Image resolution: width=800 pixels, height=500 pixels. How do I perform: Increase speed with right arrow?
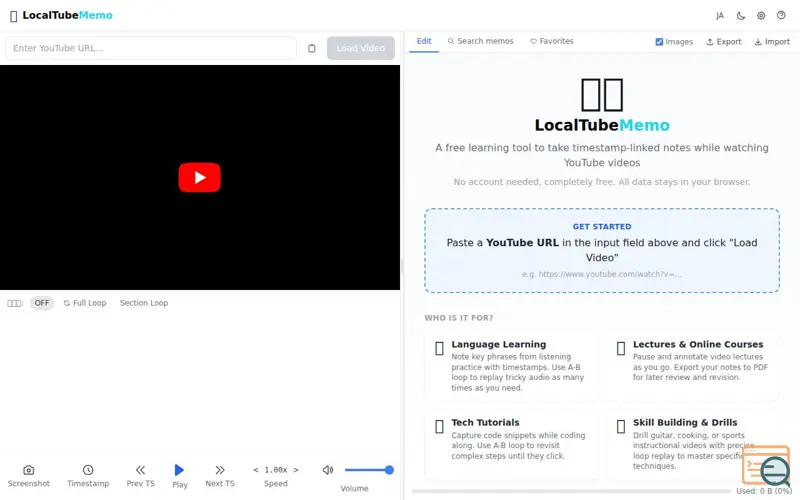(x=296, y=470)
